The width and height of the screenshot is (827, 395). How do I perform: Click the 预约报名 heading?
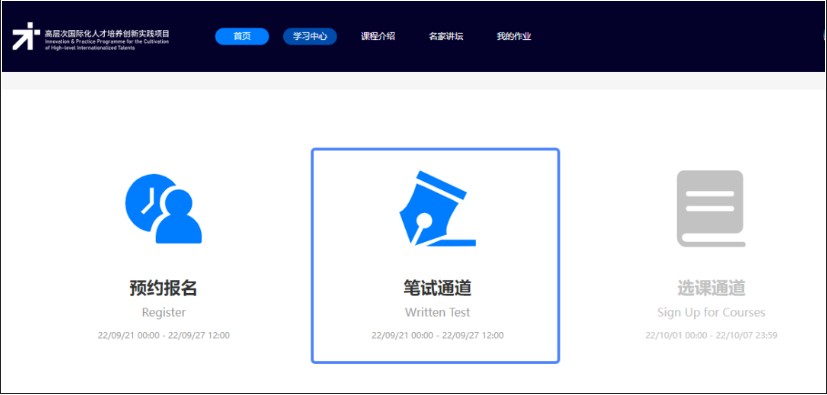164,288
